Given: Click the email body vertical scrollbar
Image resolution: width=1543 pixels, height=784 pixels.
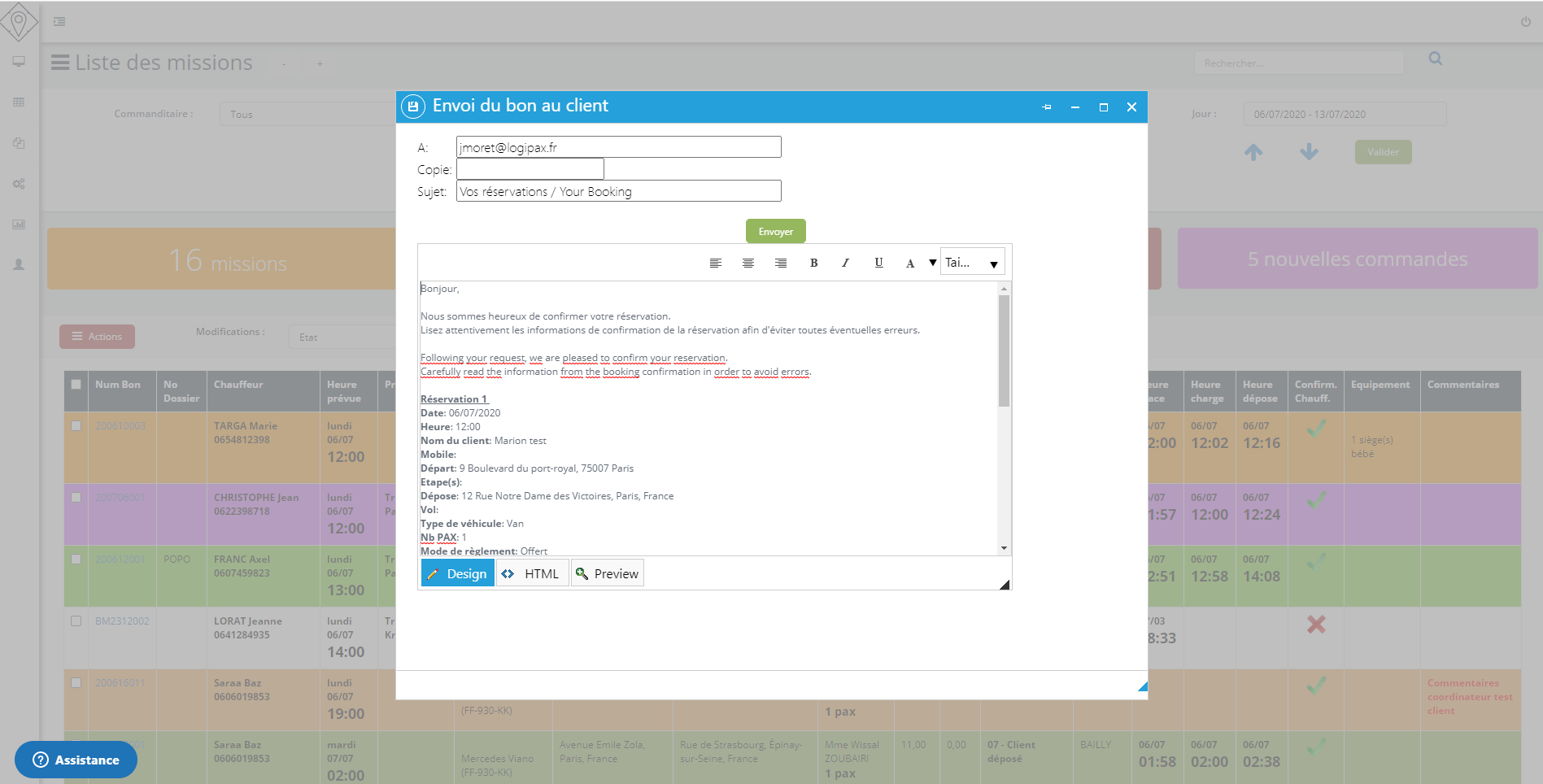Looking at the screenshot, I should coord(1004,350).
